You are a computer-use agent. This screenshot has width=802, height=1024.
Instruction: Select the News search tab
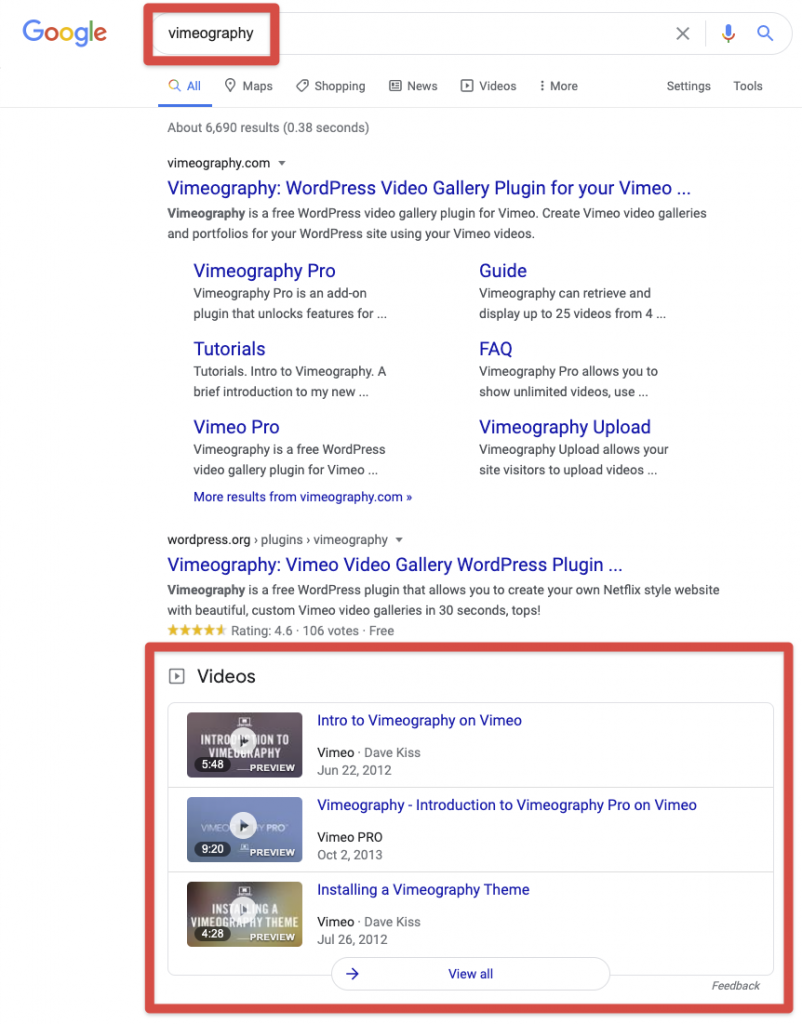point(413,86)
